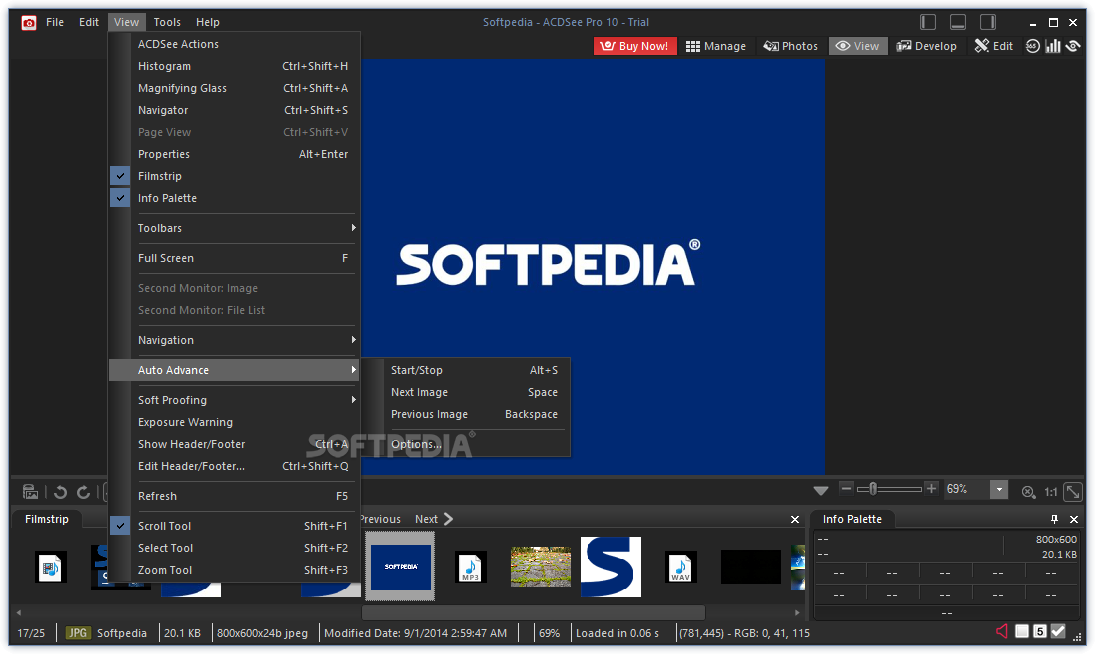Toggle the left panel layout icon
This screenshot has height=654, width=1095.
pyautogui.click(x=927, y=22)
